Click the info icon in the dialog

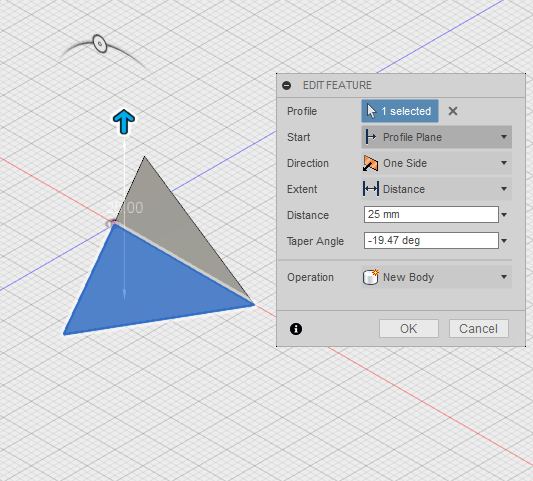[296, 329]
